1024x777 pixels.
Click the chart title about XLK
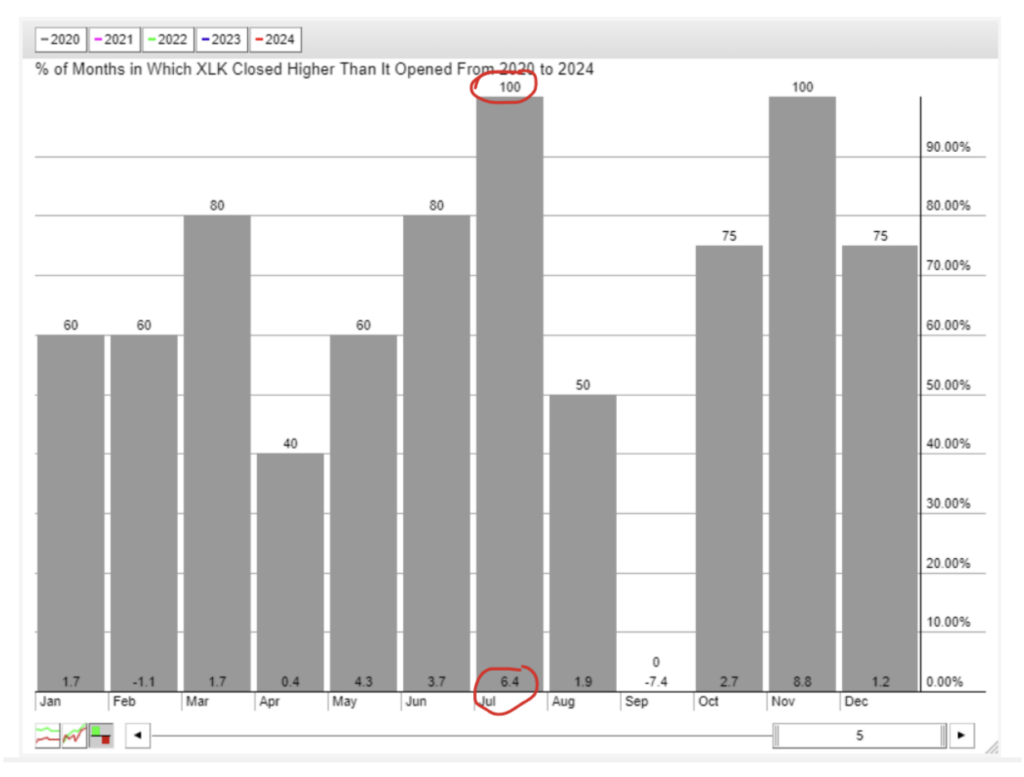tap(314, 69)
